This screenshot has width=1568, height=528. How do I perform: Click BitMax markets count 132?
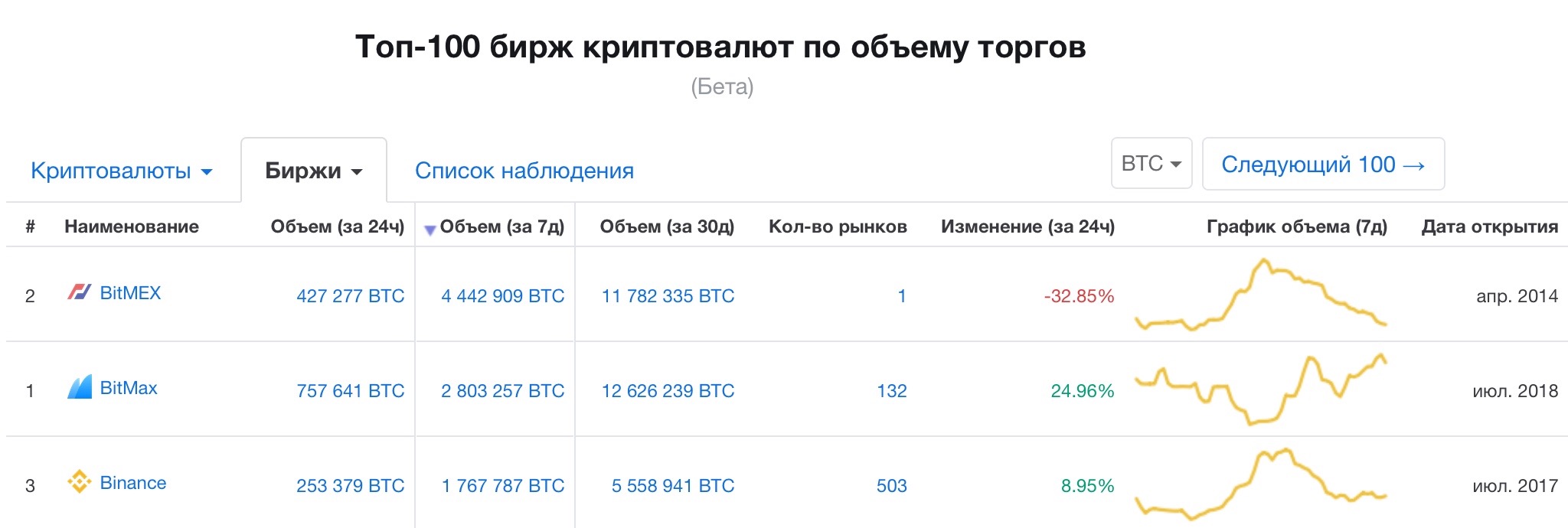(891, 391)
